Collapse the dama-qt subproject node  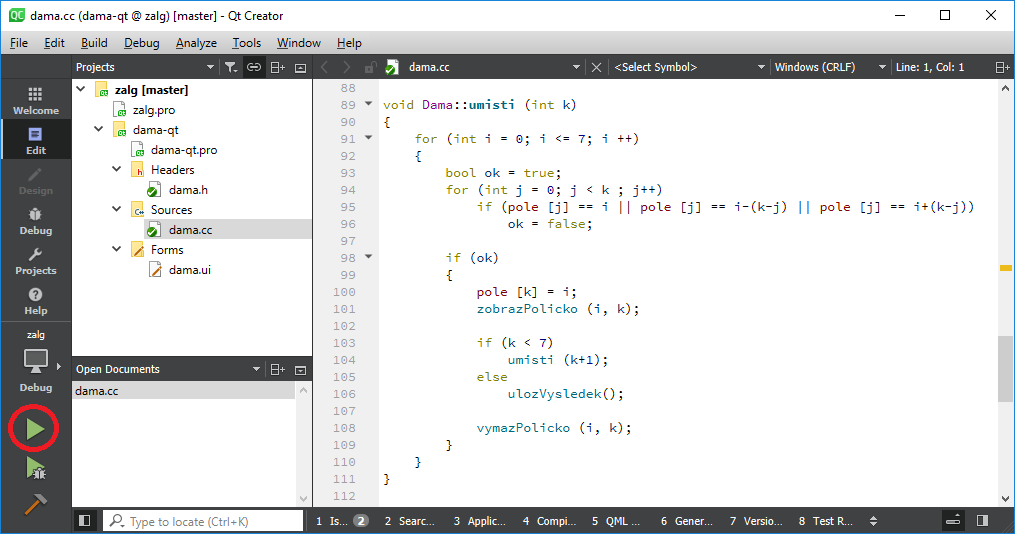98,129
